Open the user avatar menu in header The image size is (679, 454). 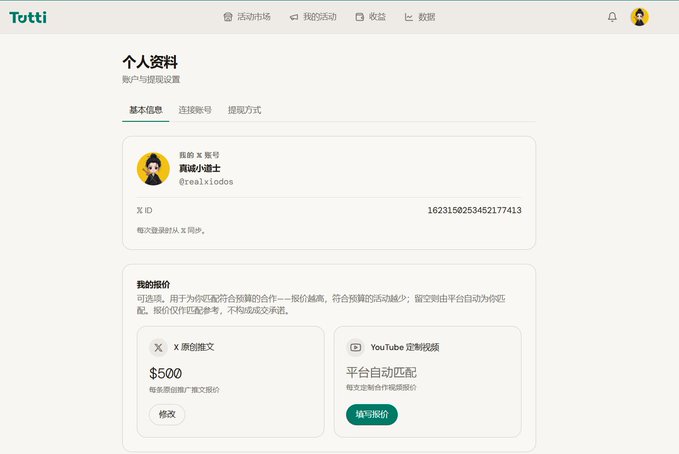click(x=639, y=17)
